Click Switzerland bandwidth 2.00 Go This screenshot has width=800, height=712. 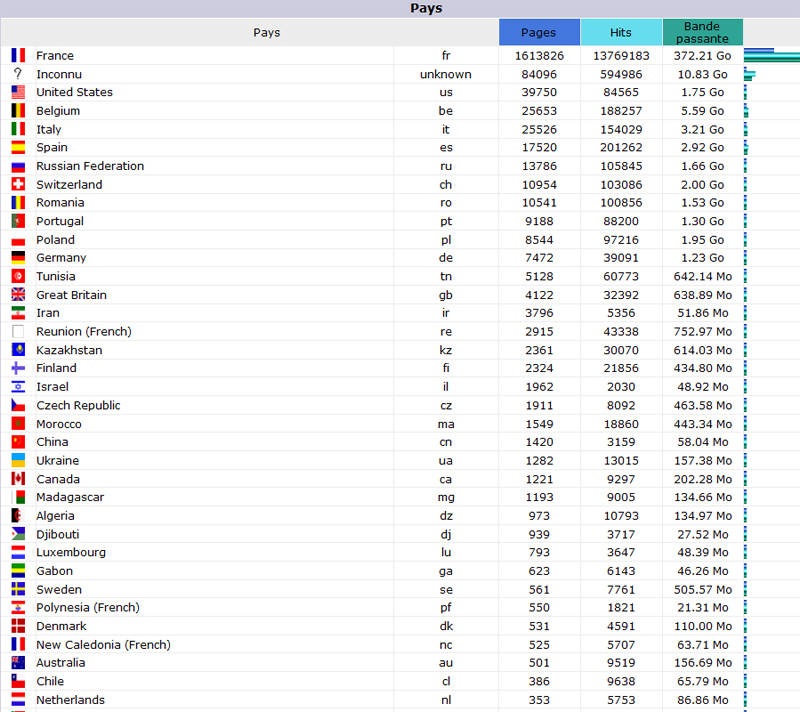click(x=703, y=185)
